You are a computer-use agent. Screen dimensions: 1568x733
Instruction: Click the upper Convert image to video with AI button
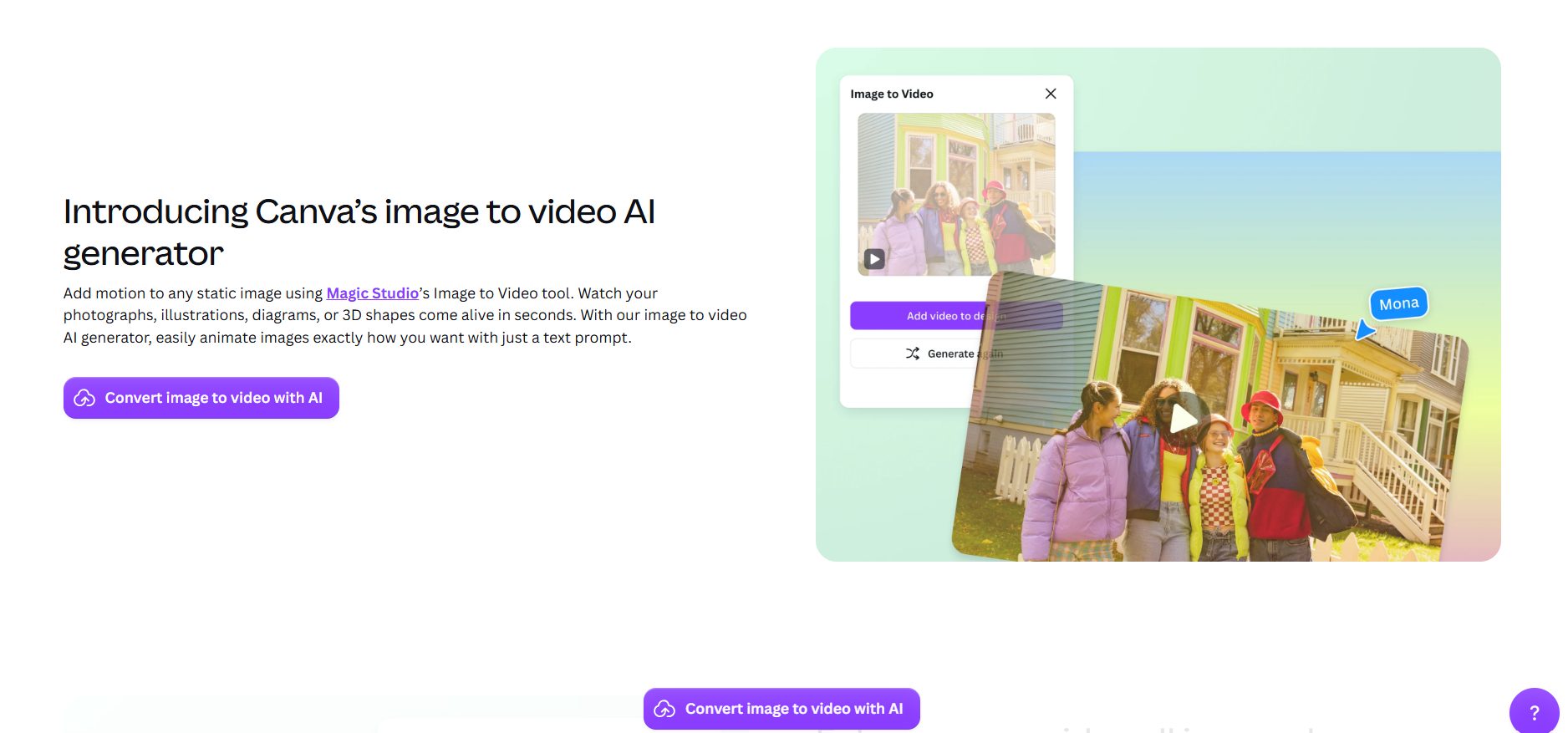(x=201, y=398)
